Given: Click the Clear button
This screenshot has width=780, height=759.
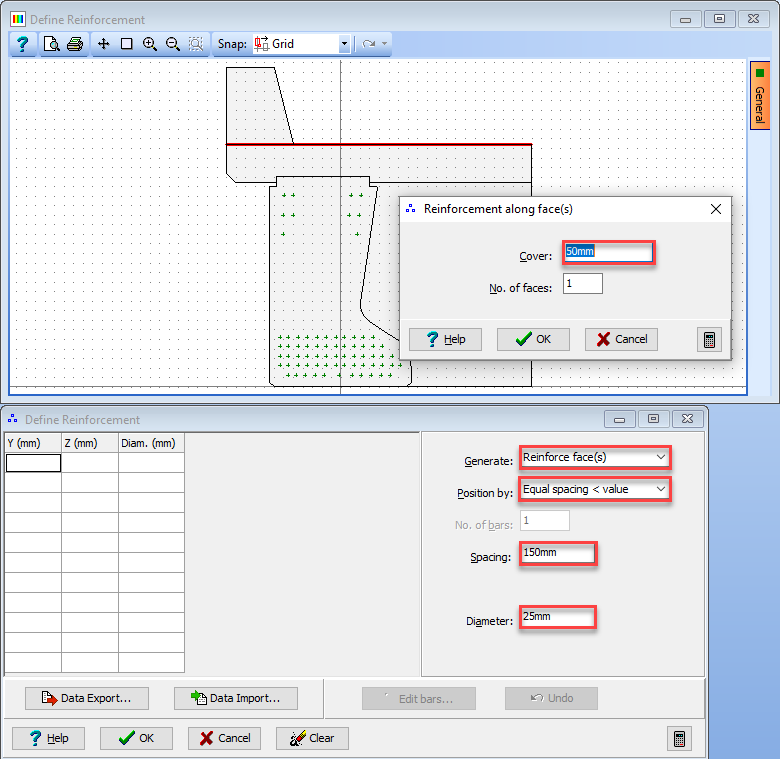Looking at the screenshot, I should point(312,738).
